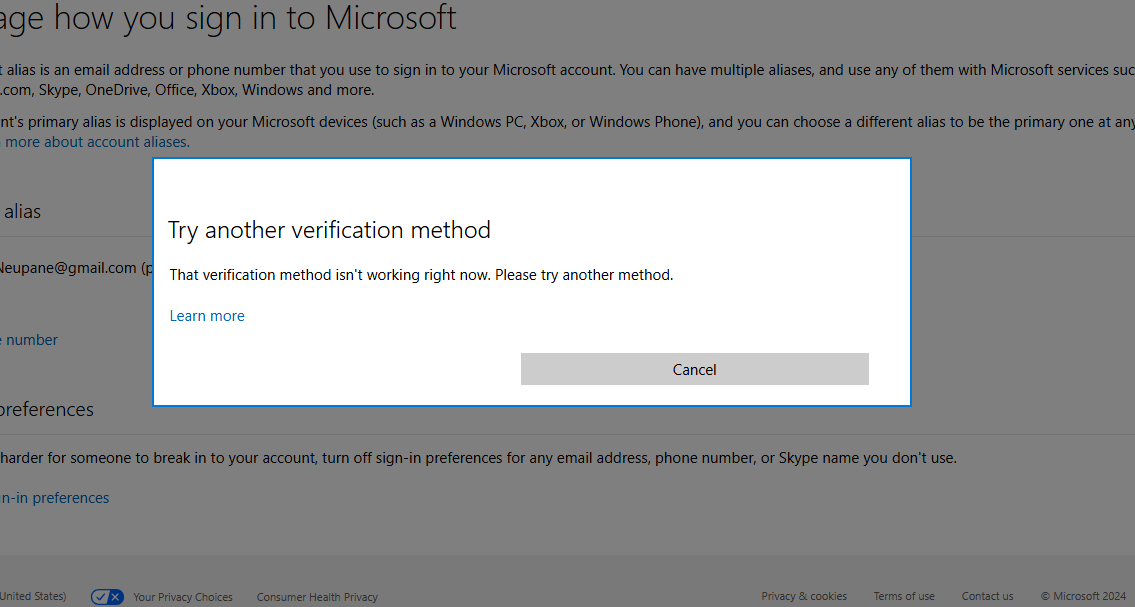Open Consumer Health Privacy link
The image size is (1135, 607).
click(317, 597)
